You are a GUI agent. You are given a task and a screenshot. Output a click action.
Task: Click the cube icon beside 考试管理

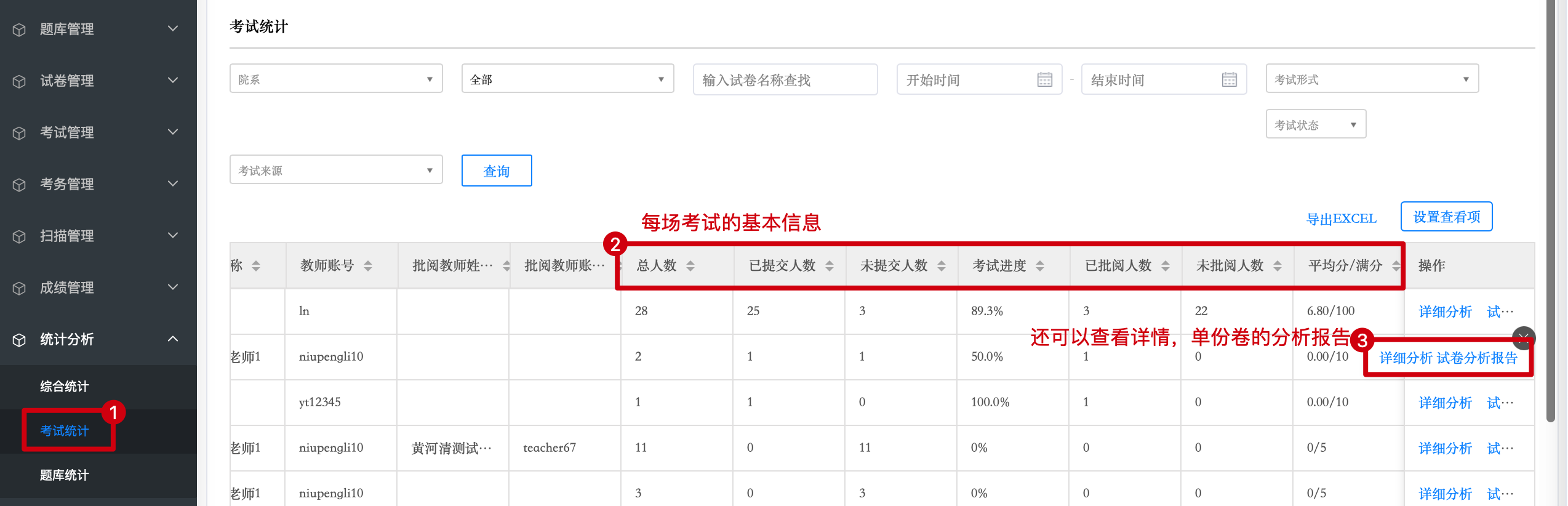coord(19,133)
